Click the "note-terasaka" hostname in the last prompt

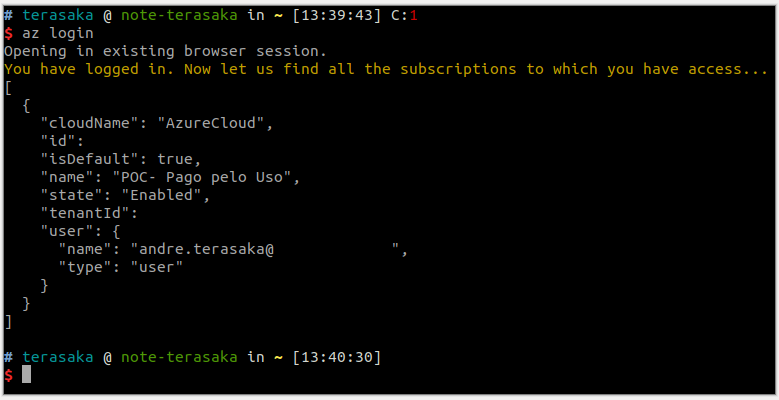tap(179, 357)
